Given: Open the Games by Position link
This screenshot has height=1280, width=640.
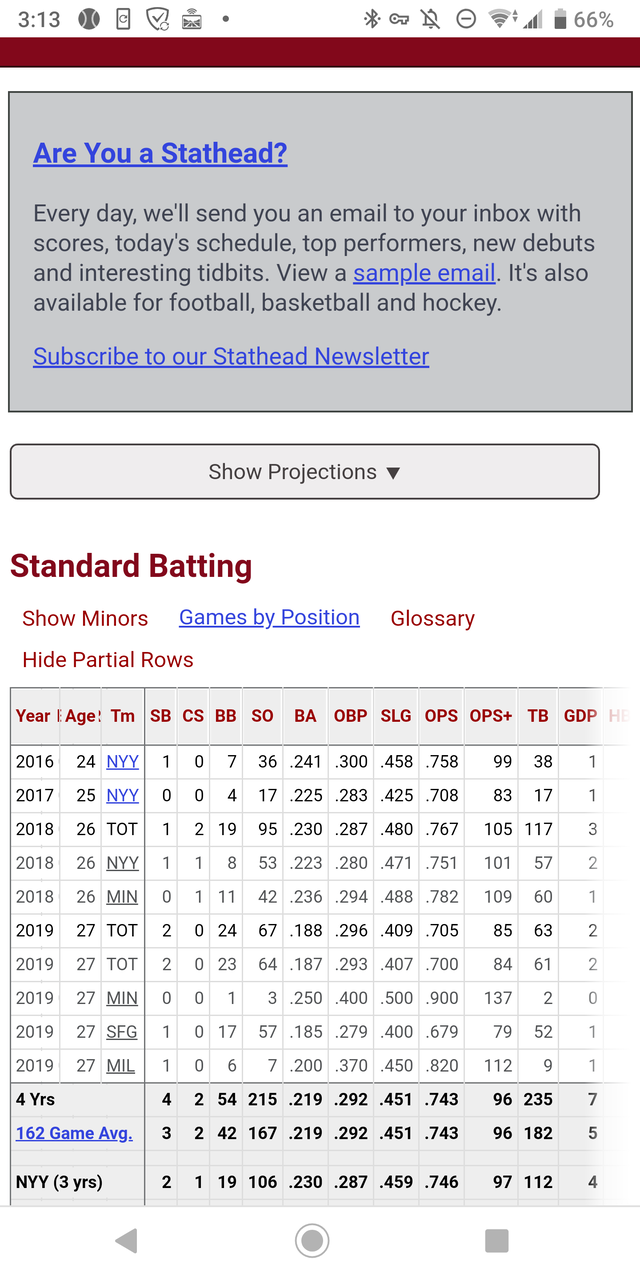Looking at the screenshot, I should point(269,618).
